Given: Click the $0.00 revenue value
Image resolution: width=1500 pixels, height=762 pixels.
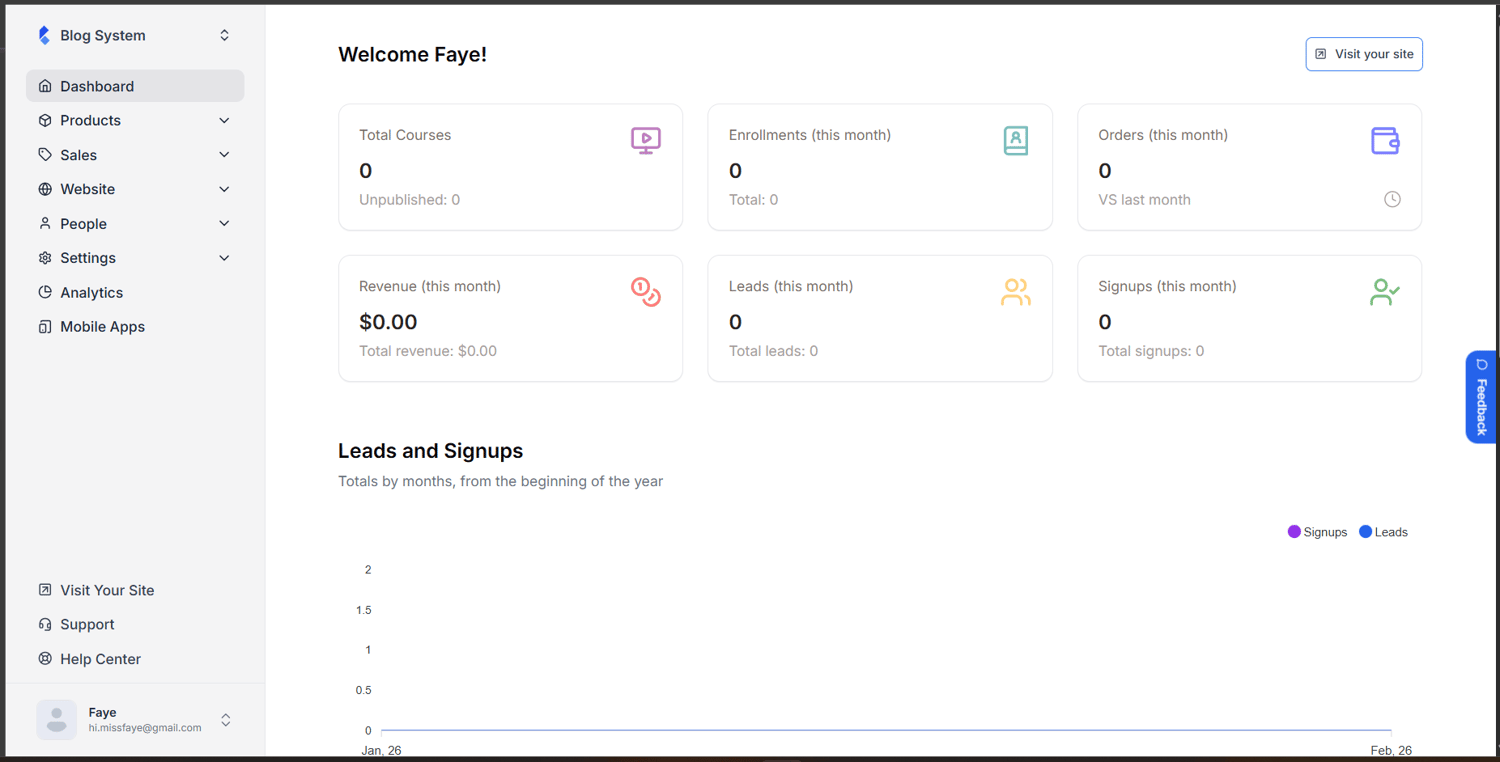Looking at the screenshot, I should click(x=388, y=322).
